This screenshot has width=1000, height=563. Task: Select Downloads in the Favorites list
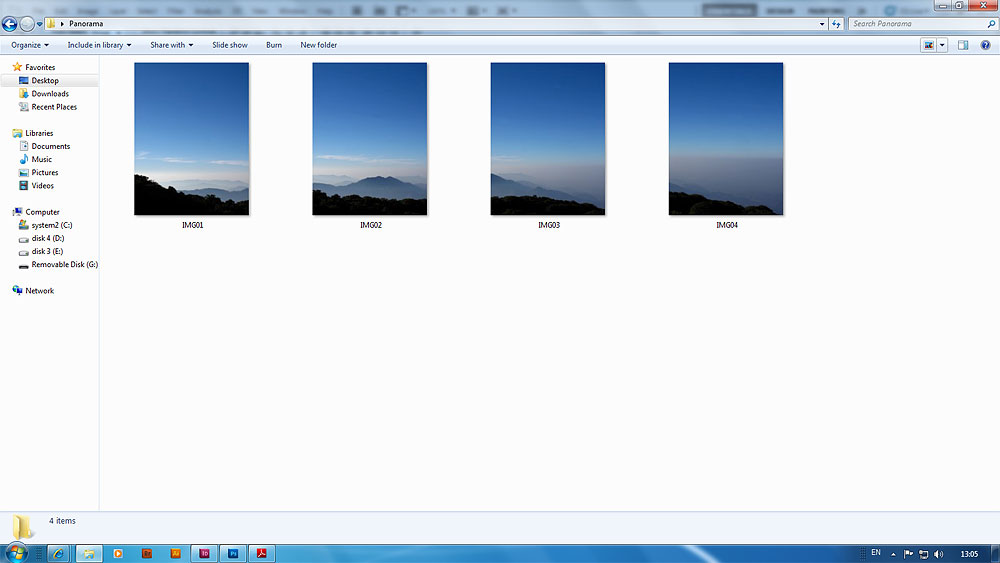point(50,94)
